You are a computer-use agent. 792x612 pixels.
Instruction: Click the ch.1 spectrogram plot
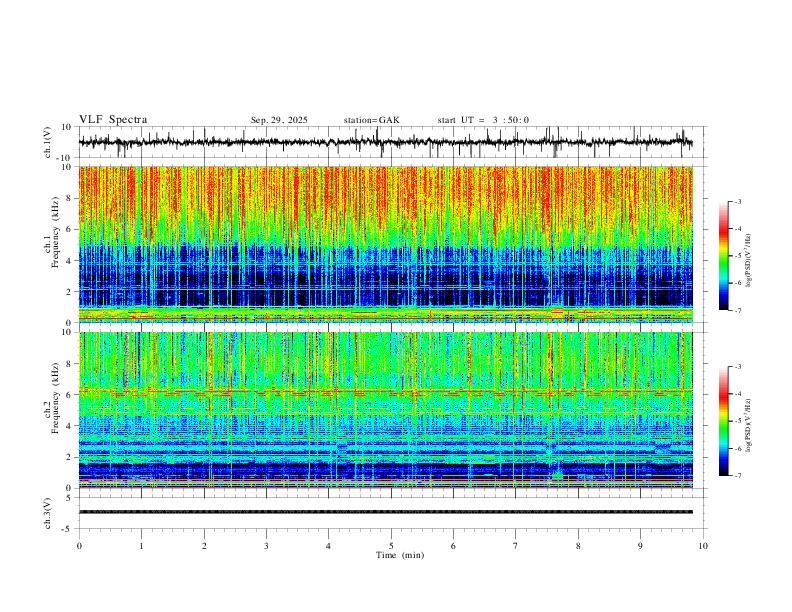(386, 244)
